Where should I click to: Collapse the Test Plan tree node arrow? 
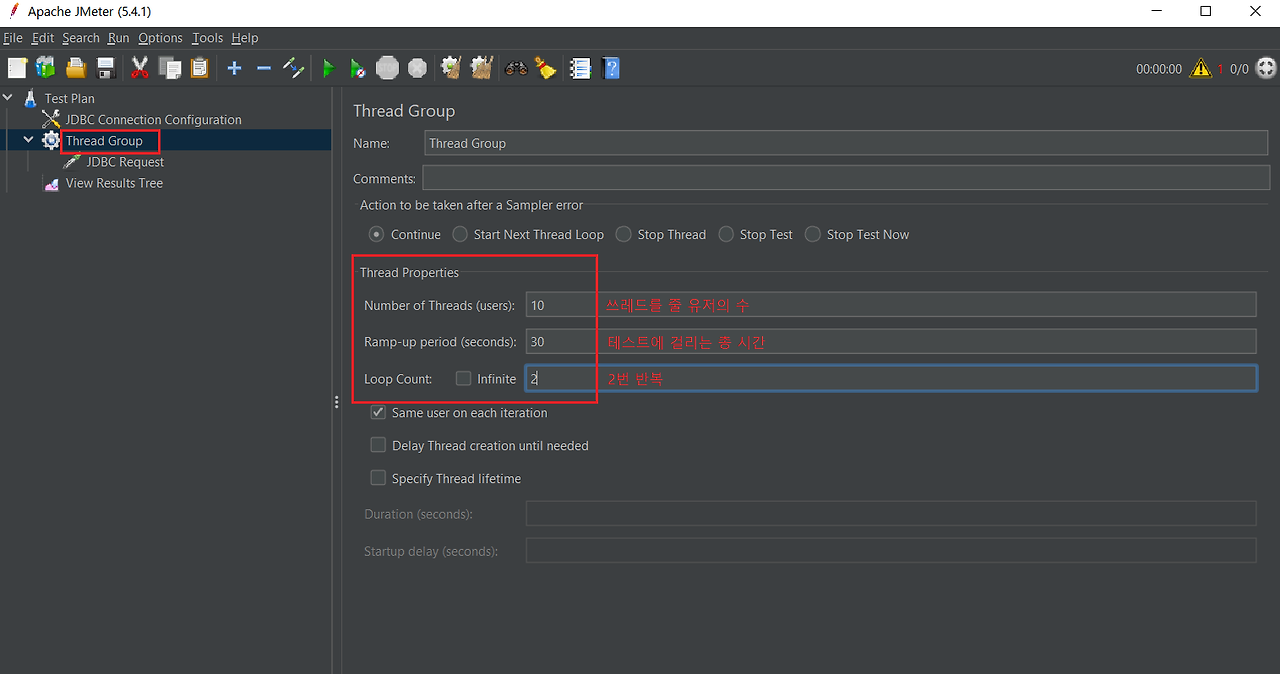[9, 98]
